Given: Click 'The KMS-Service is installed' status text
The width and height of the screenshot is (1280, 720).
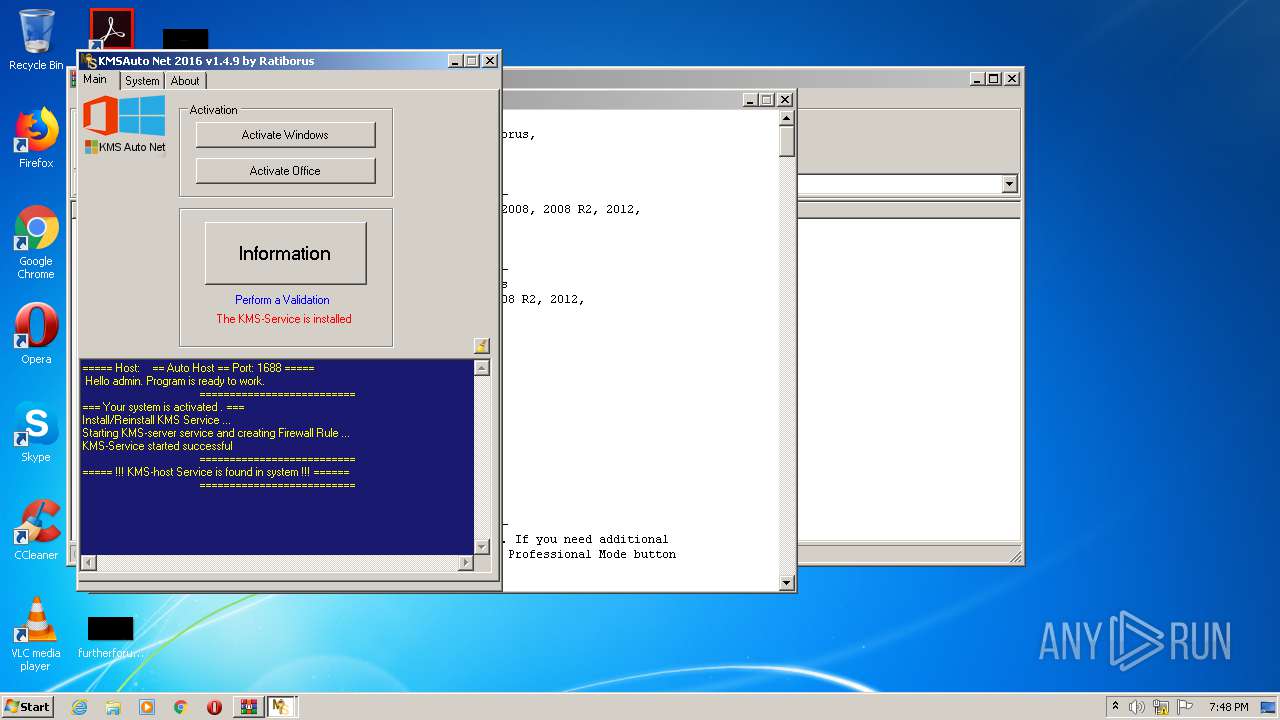Looking at the screenshot, I should tap(284, 319).
